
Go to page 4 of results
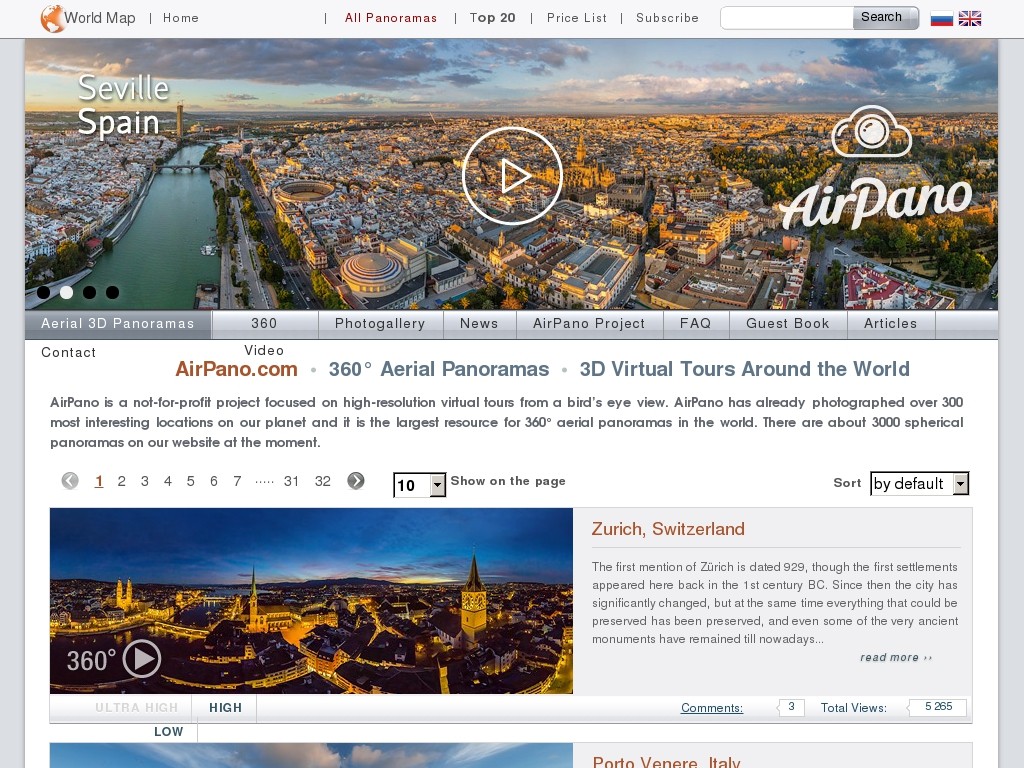(x=168, y=481)
